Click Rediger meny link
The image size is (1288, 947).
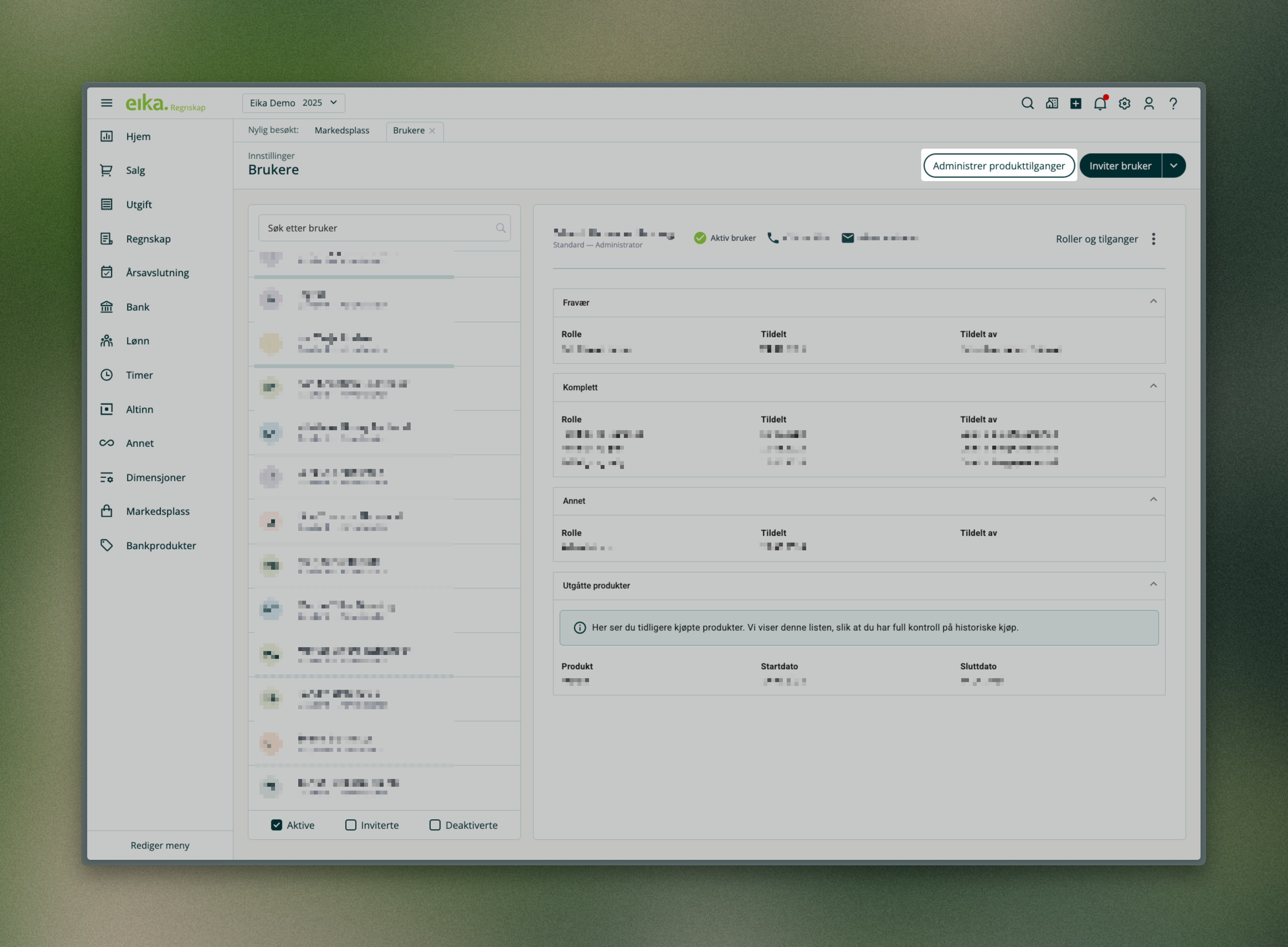160,845
